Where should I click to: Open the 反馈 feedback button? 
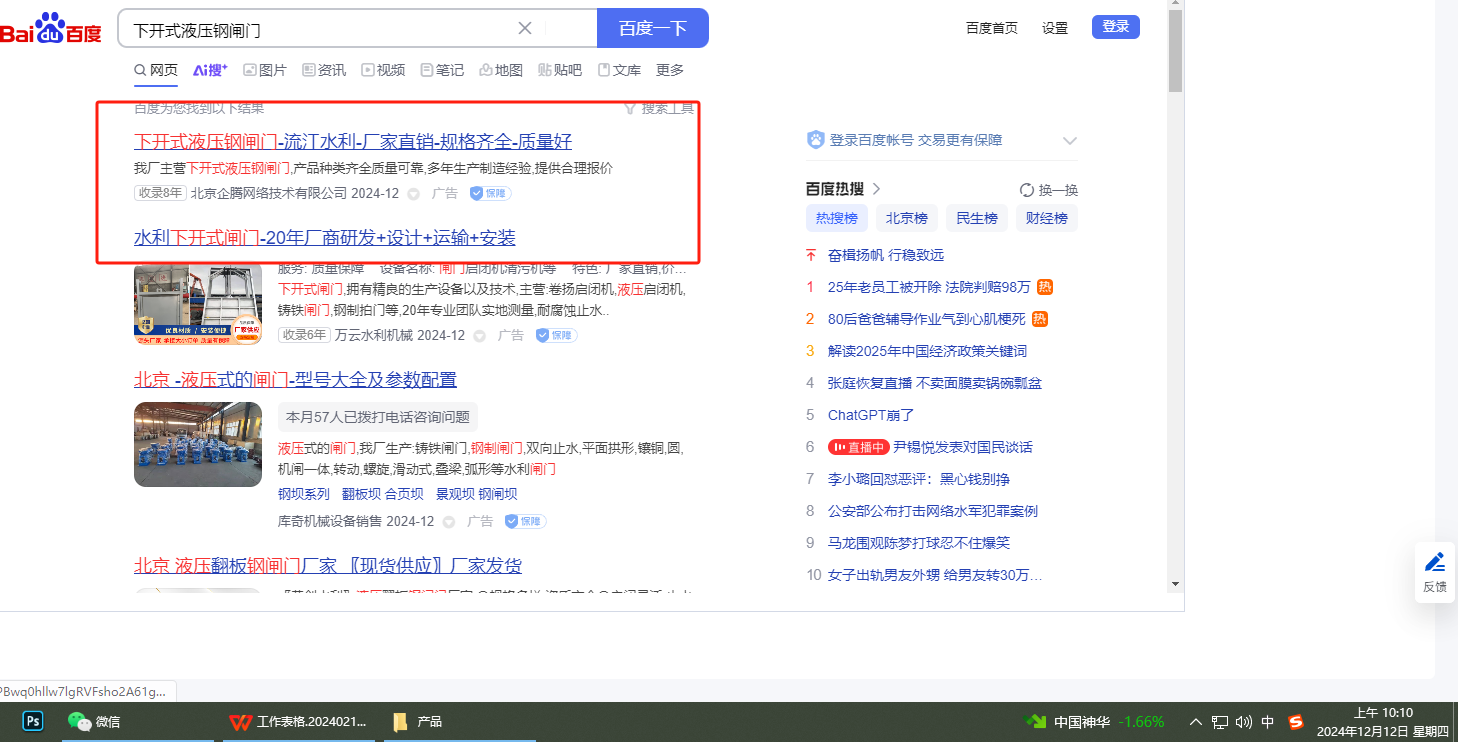coord(1435,572)
